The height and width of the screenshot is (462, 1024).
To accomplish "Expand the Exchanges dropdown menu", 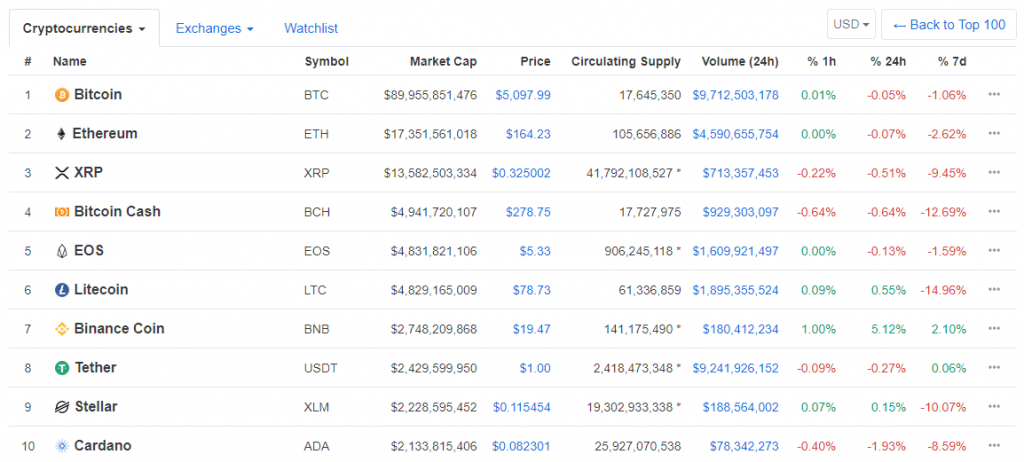I will pyautogui.click(x=214, y=28).
